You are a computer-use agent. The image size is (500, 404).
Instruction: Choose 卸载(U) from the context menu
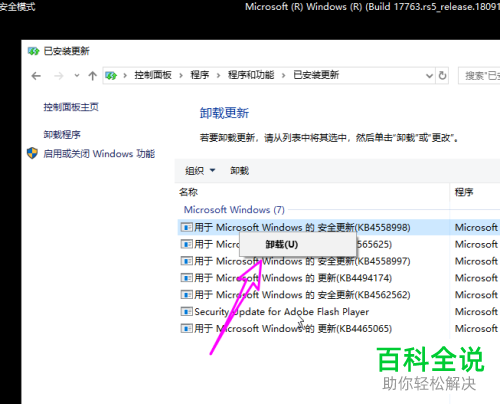298,244
